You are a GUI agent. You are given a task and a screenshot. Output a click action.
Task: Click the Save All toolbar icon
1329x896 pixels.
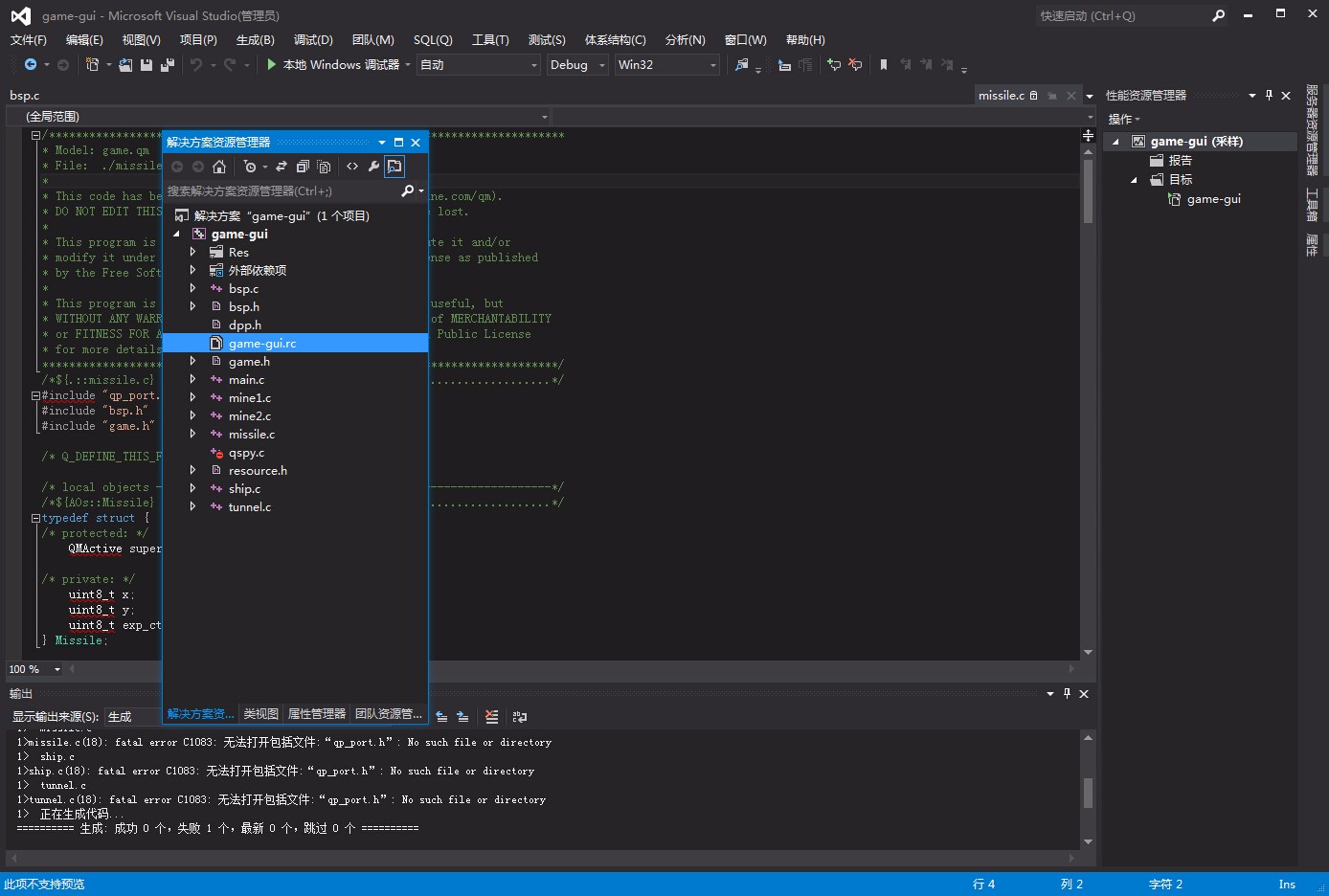coord(168,65)
